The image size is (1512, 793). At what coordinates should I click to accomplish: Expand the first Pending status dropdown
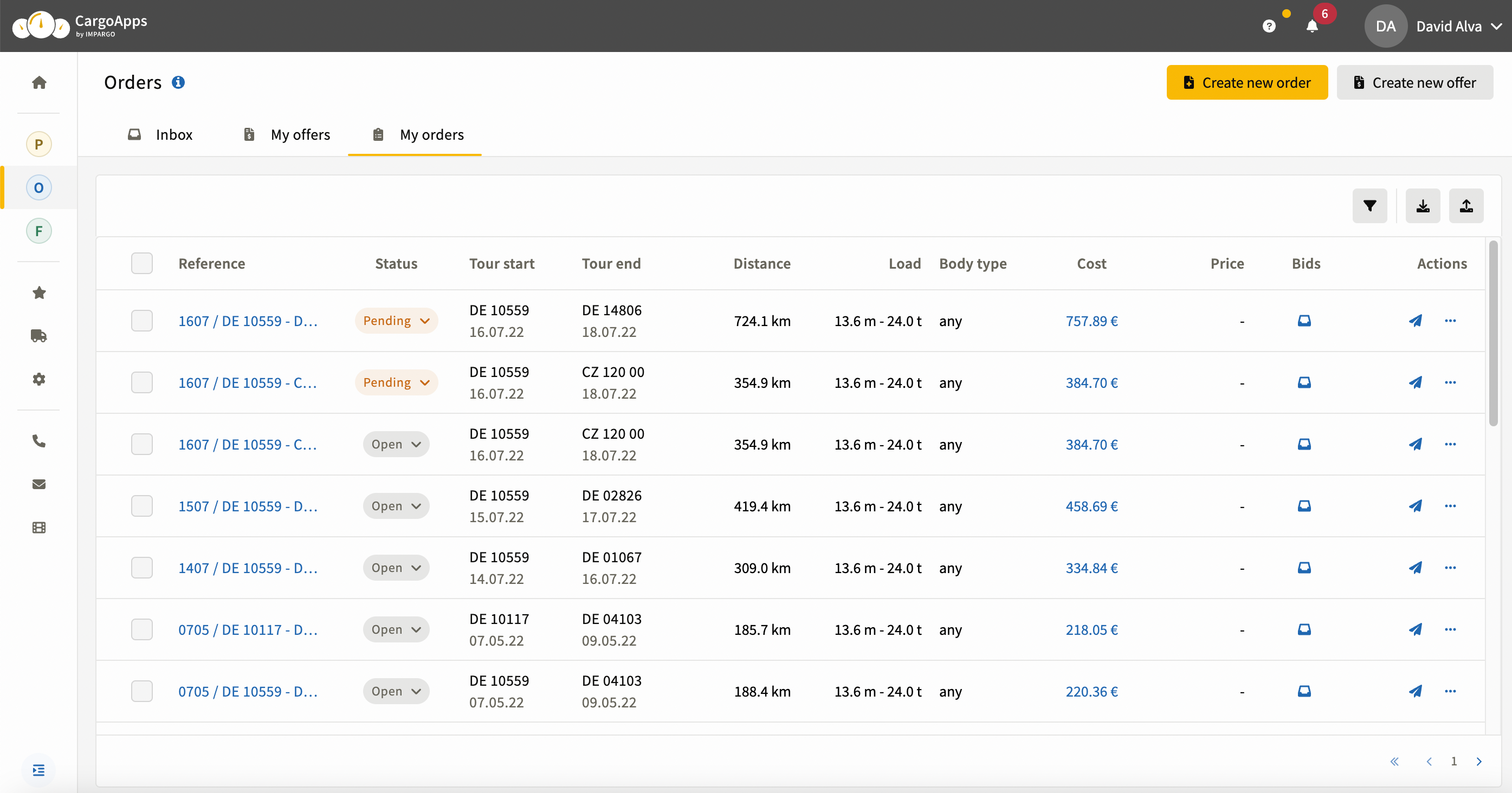396,321
